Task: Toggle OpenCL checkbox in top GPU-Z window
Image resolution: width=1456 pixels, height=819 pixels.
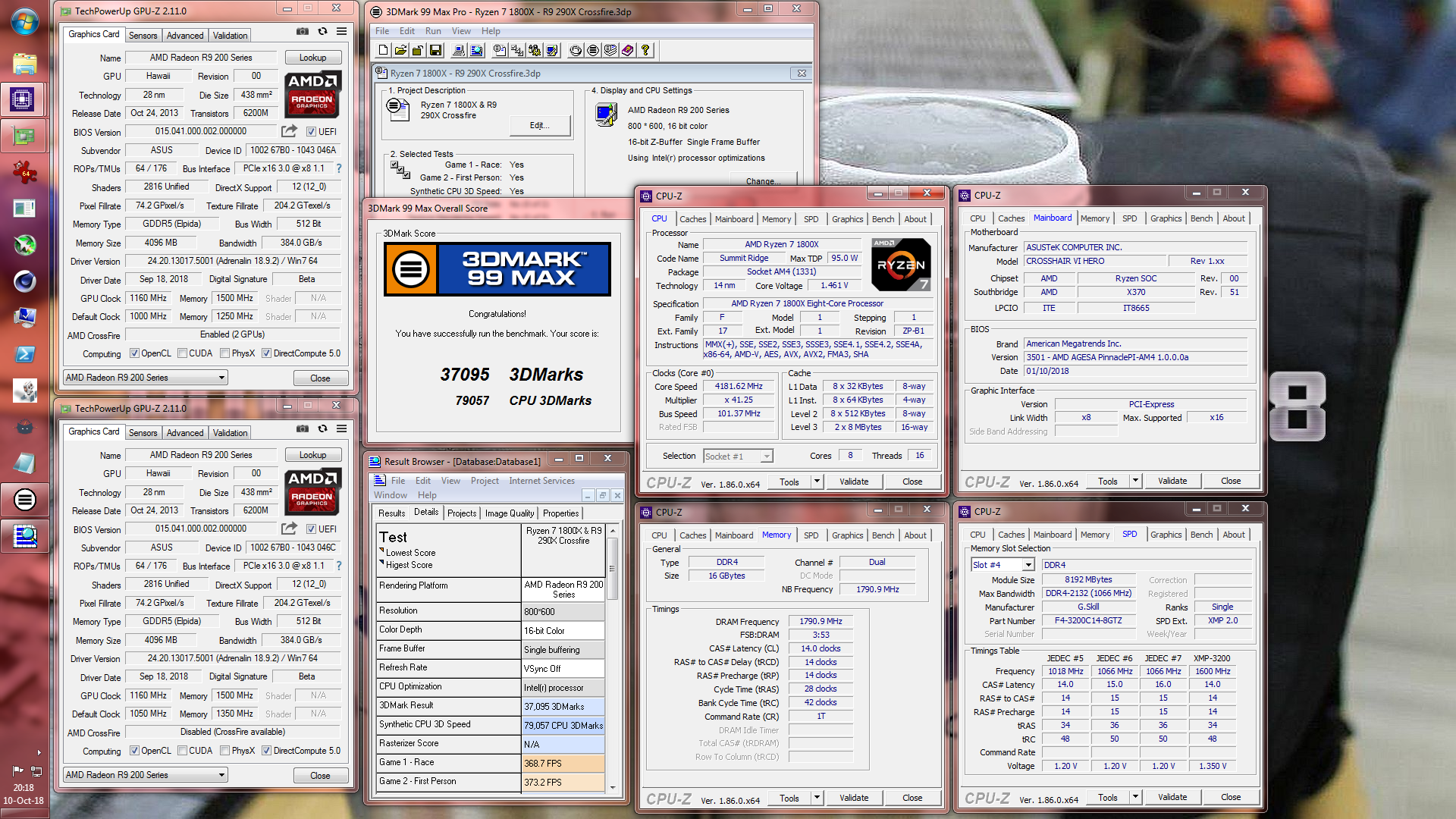Action: [x=134, y=353]
